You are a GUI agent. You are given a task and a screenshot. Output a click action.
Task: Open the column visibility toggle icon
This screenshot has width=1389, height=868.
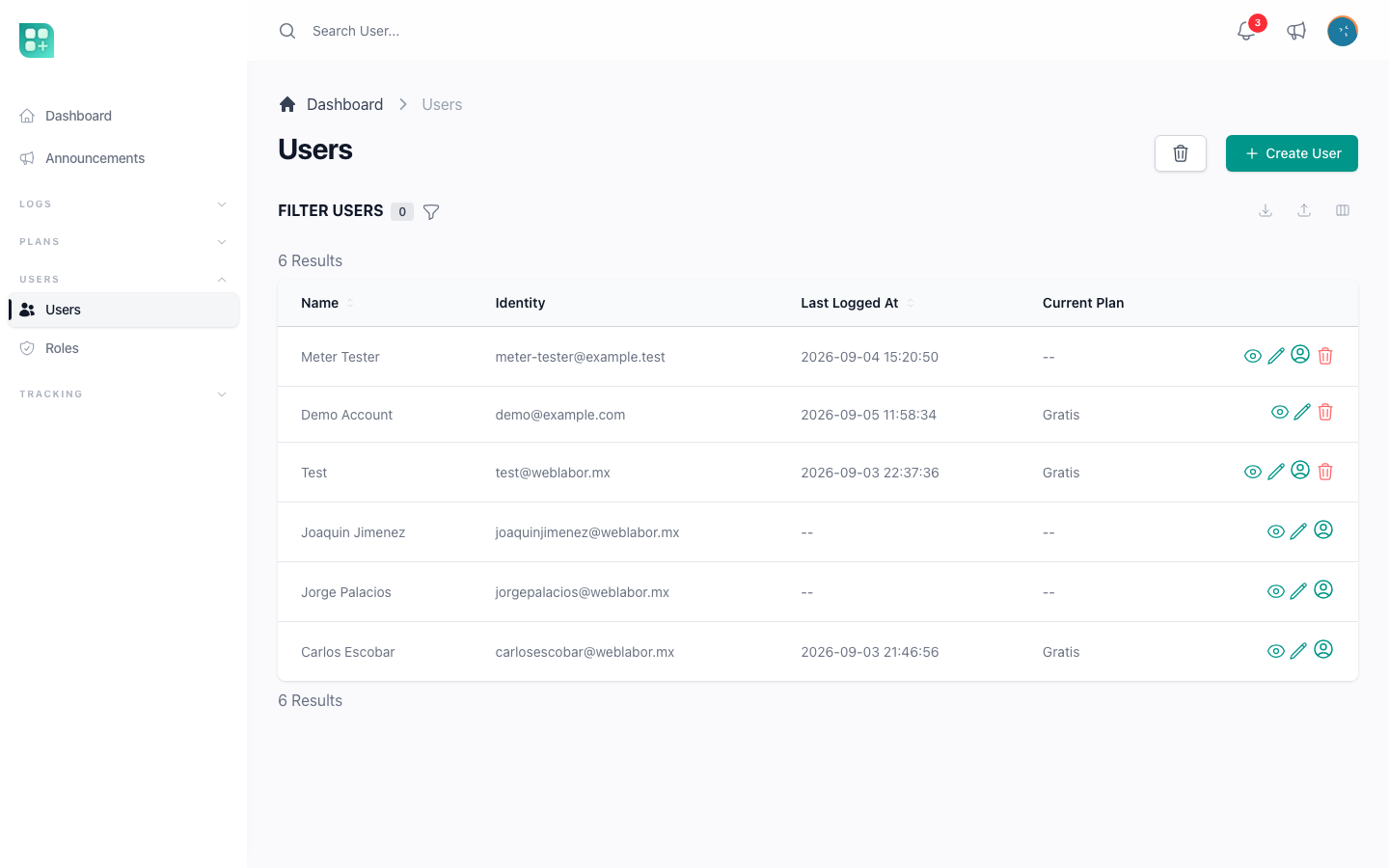point(1343,210)
